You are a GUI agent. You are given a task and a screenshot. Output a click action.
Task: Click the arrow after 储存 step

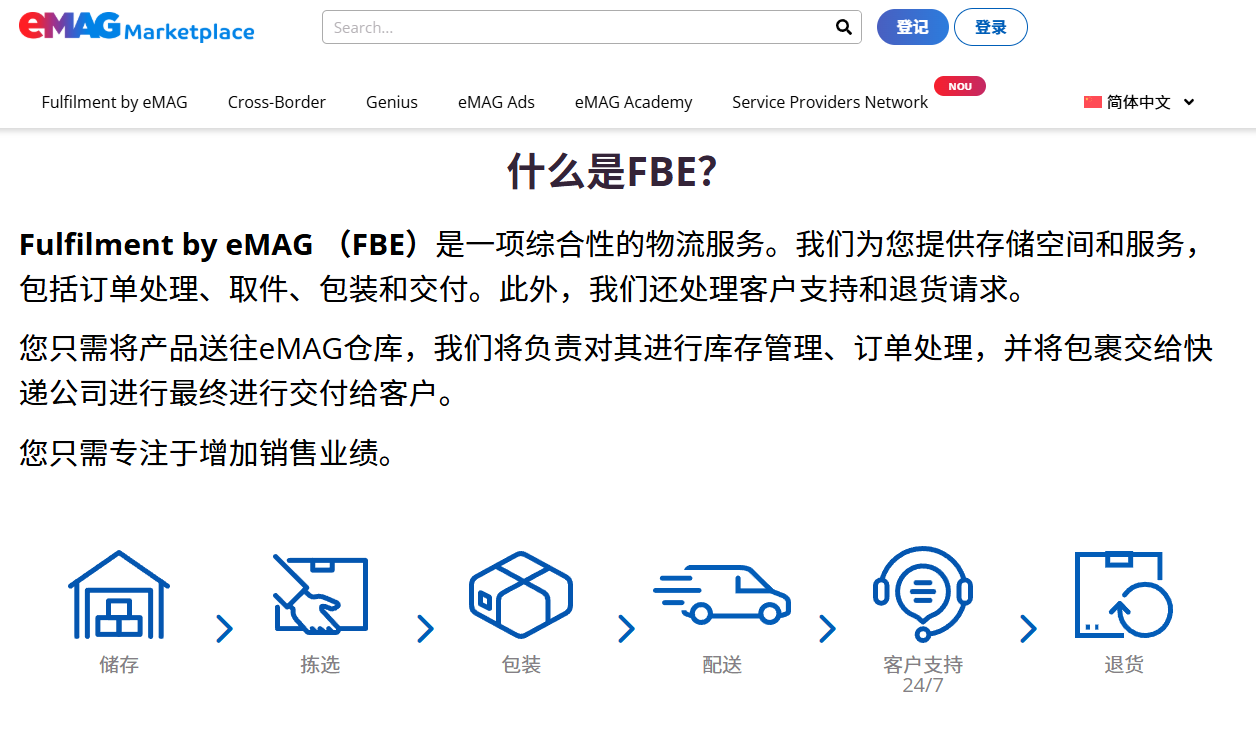pyautogui.click(x=225, y=629)
